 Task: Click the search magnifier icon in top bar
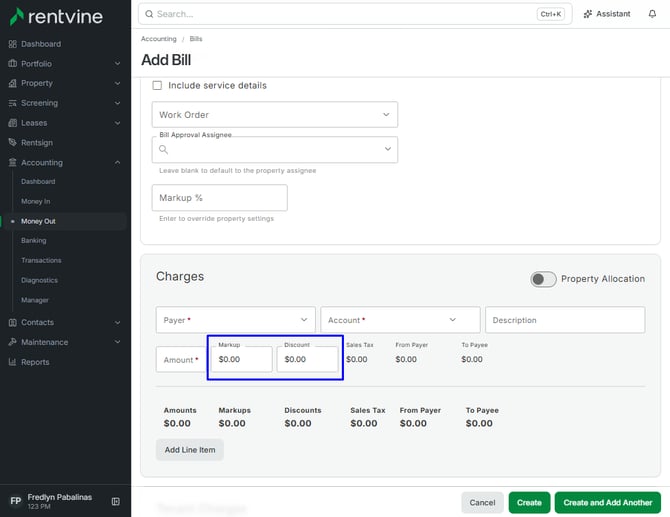149,14
